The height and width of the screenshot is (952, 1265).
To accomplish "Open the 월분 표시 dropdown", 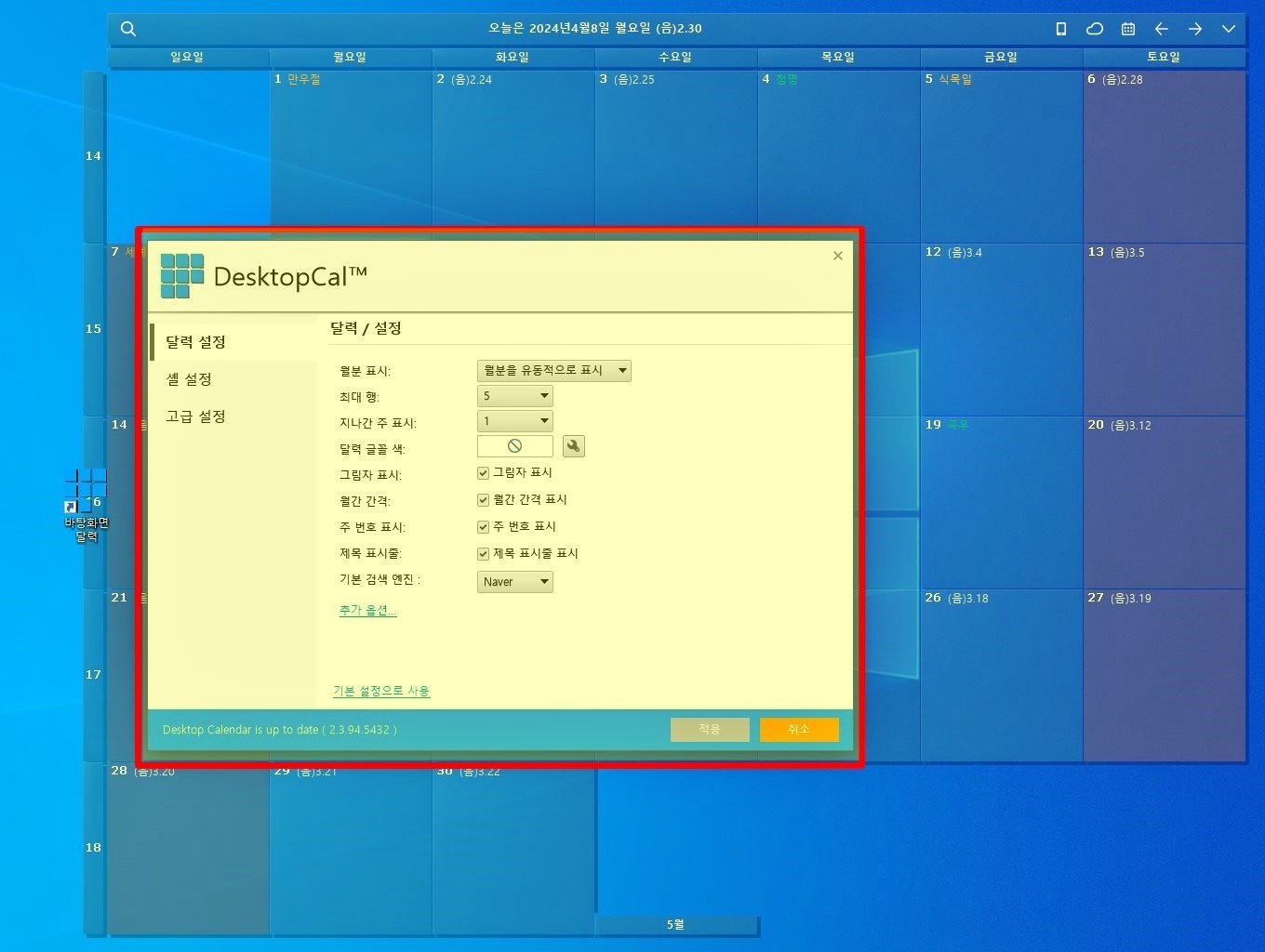I will (x=554, y=371).
